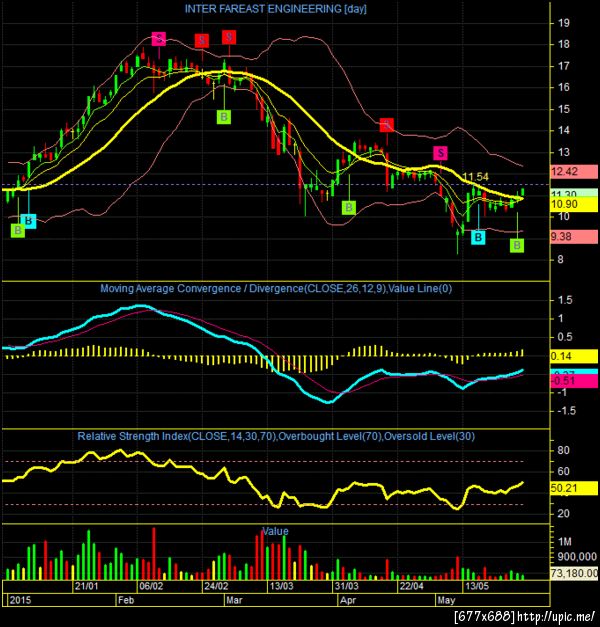600x627 pixels.
Task: Select the -1.5 MACD axis label
Action: [564, 411]
